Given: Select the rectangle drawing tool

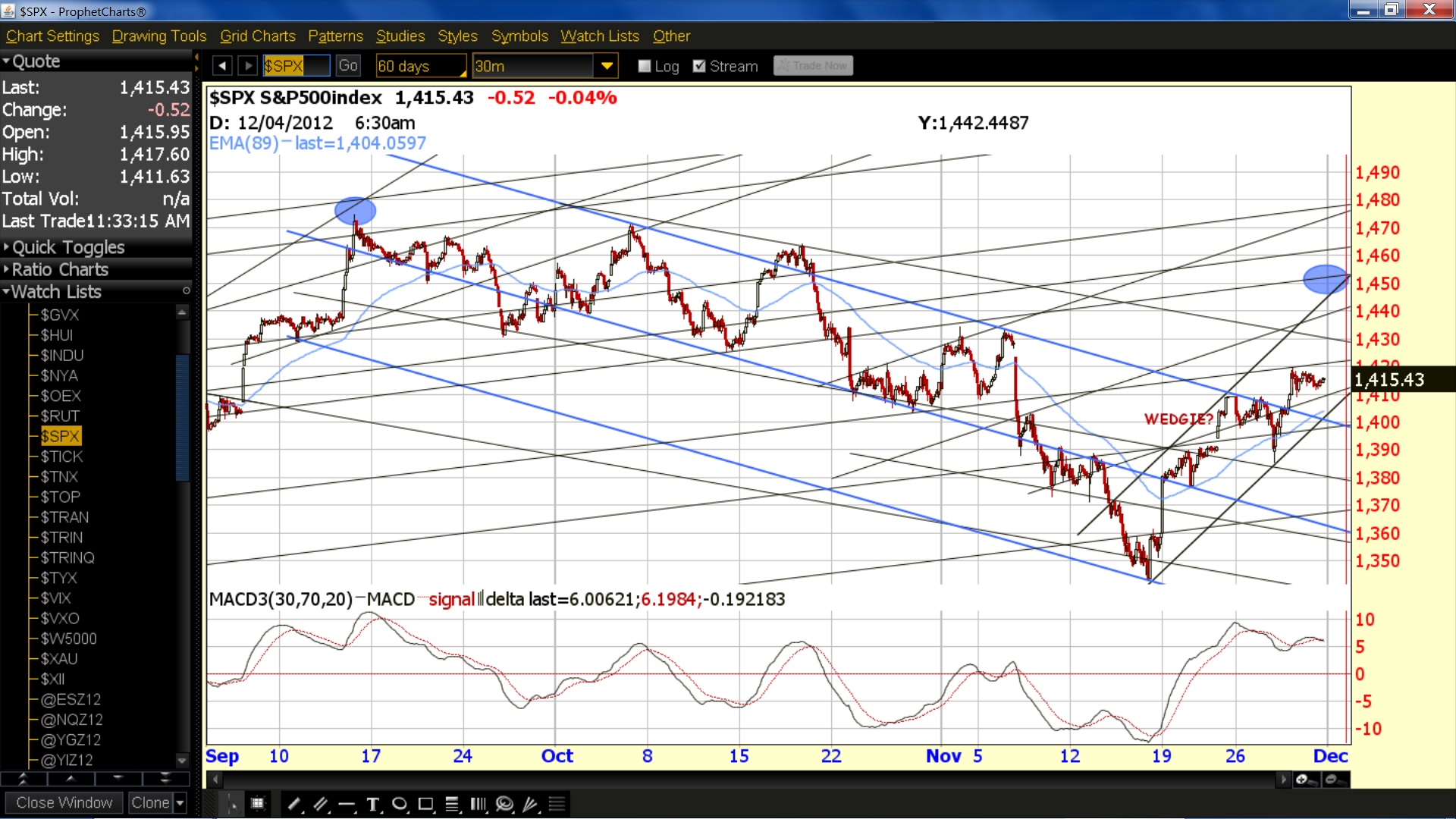Looking at the screenshot, I should pyautogui.click(x=426, y=804).
